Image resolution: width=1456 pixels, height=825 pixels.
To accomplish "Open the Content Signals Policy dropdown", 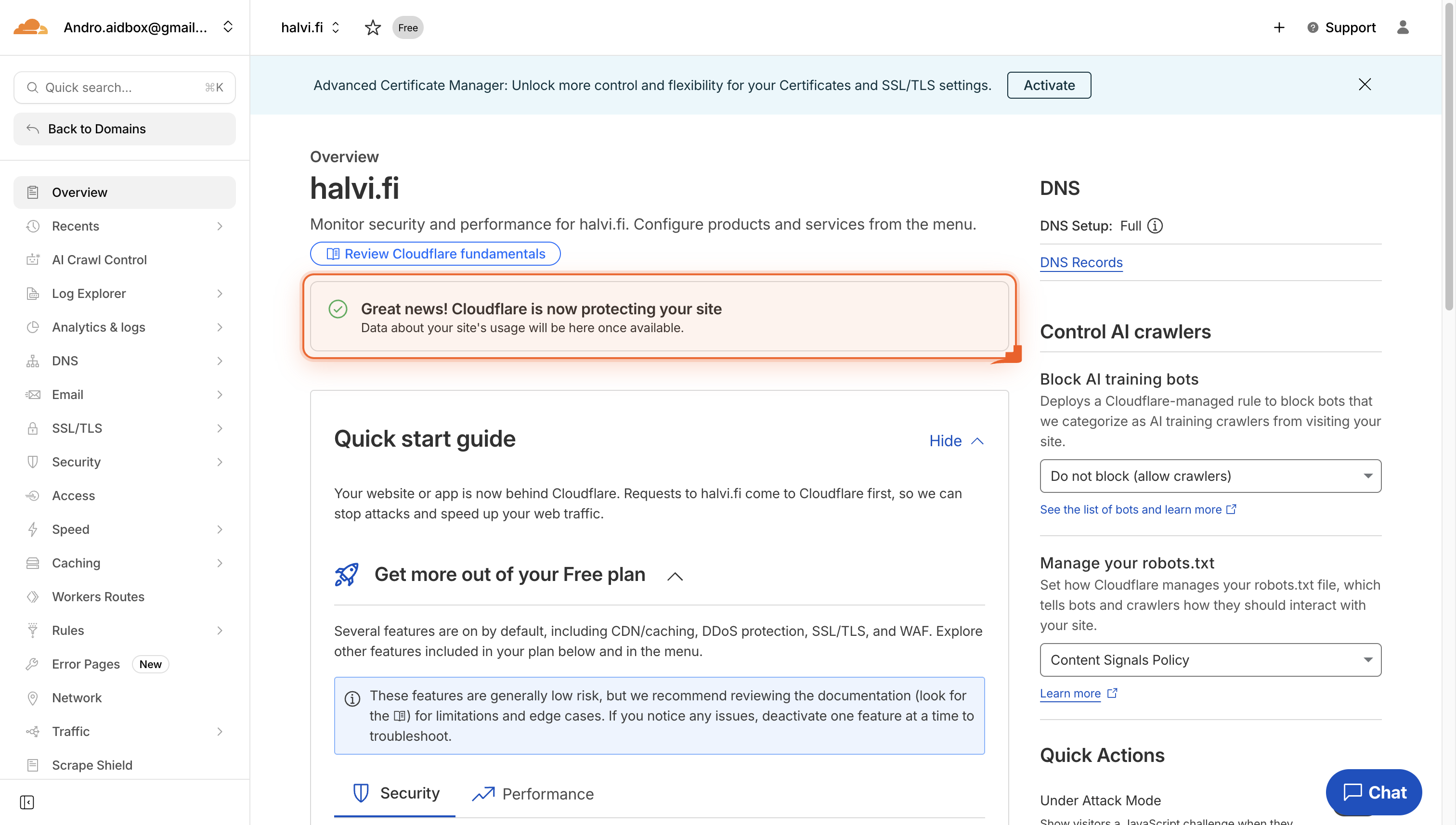I will tap(1210, 659).
